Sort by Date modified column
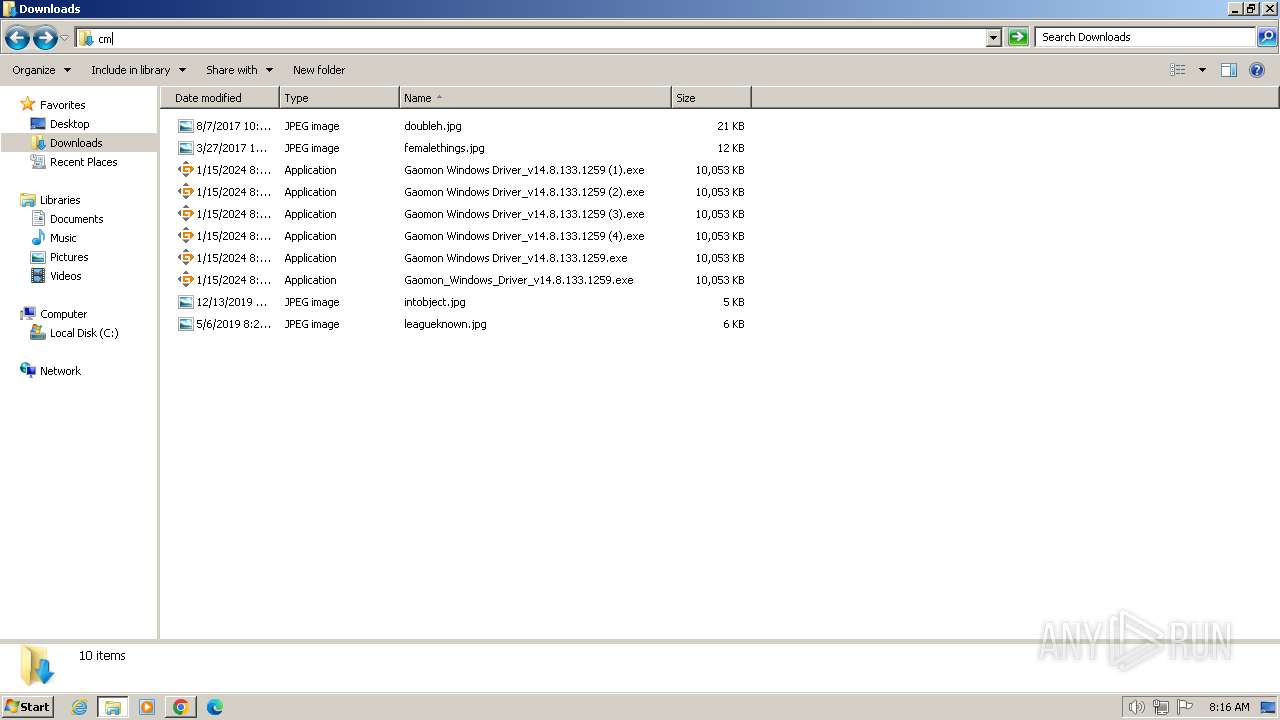Viewport: 1280px width, 720px height. pos(220,98)
